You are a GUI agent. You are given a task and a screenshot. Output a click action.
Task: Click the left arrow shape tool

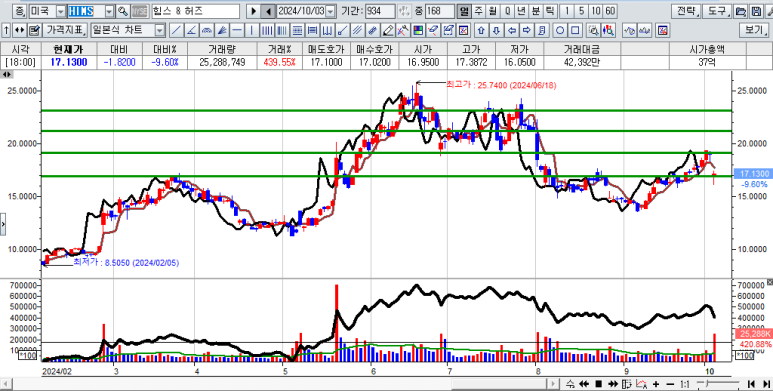coord(512,31)
